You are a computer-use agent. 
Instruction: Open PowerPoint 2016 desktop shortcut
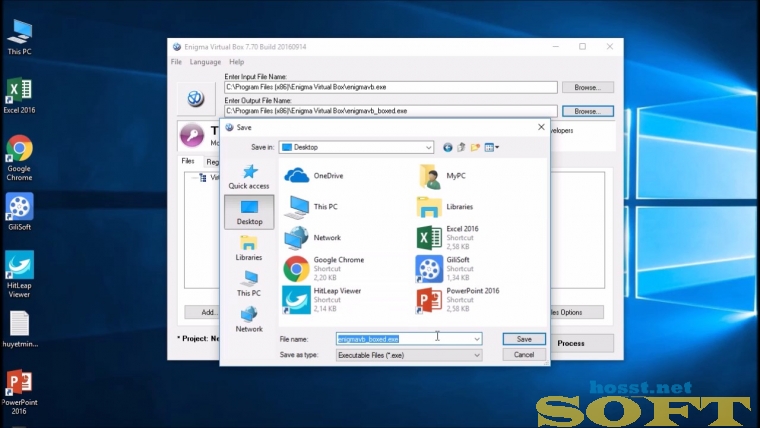(x=19, y=393)
